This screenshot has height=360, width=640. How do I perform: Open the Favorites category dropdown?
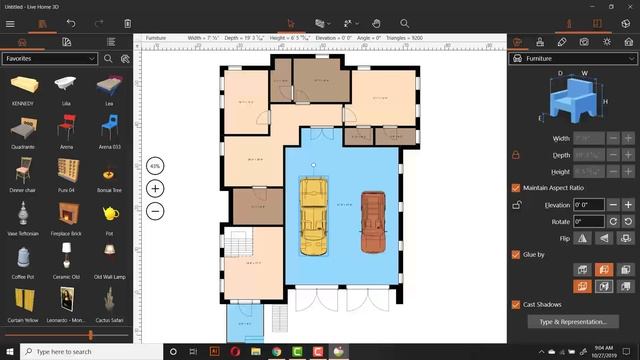(x=50, y=59)
